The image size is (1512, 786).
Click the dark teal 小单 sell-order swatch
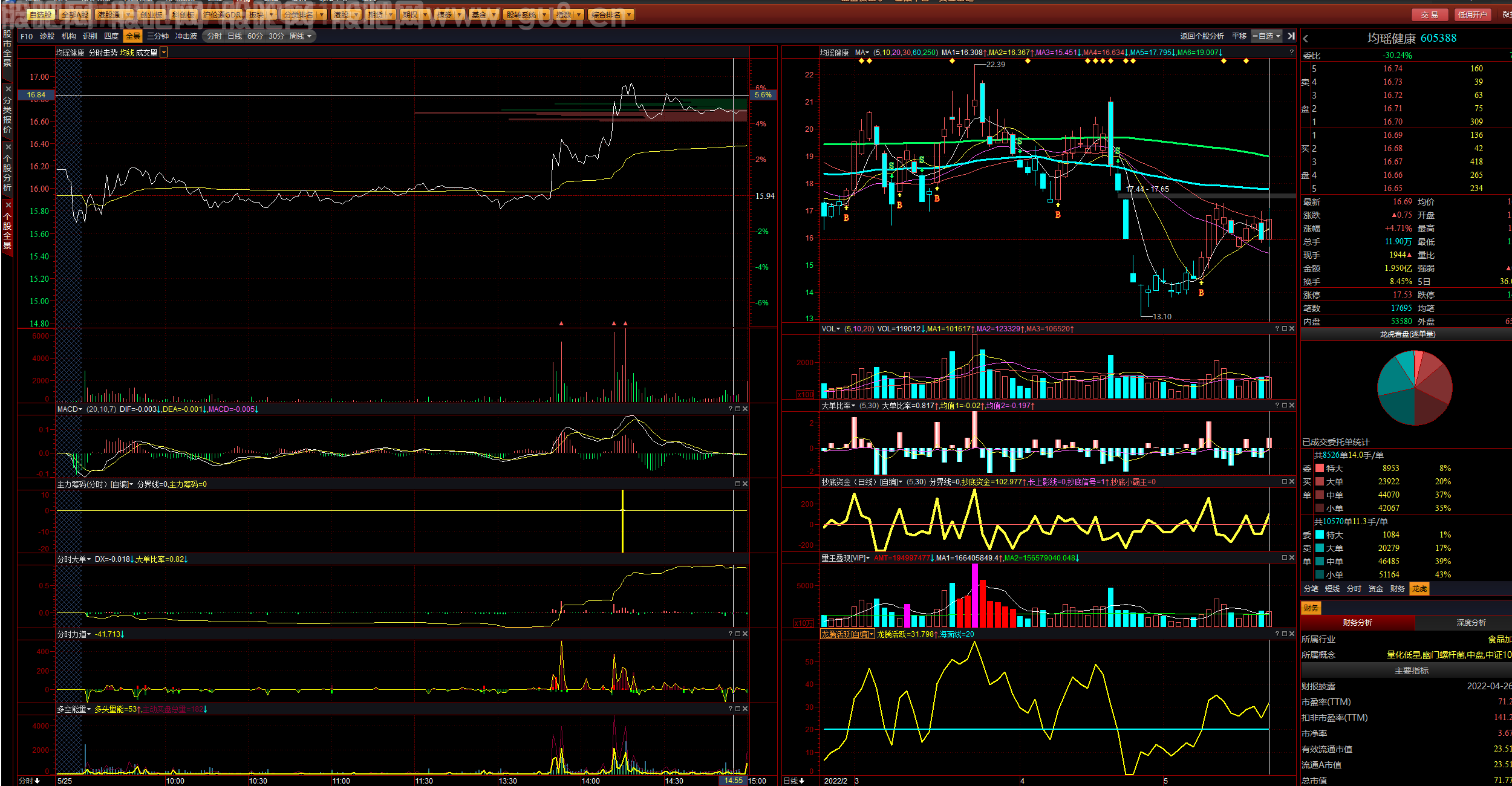tap(1320, 574)
